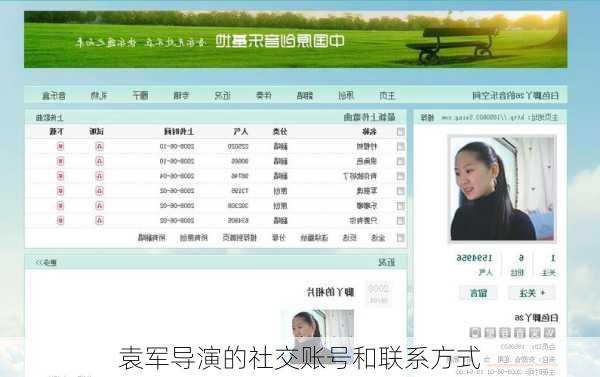
Task: Open the 音乐盒 navigation tab
Action: [x=54, y=95]
